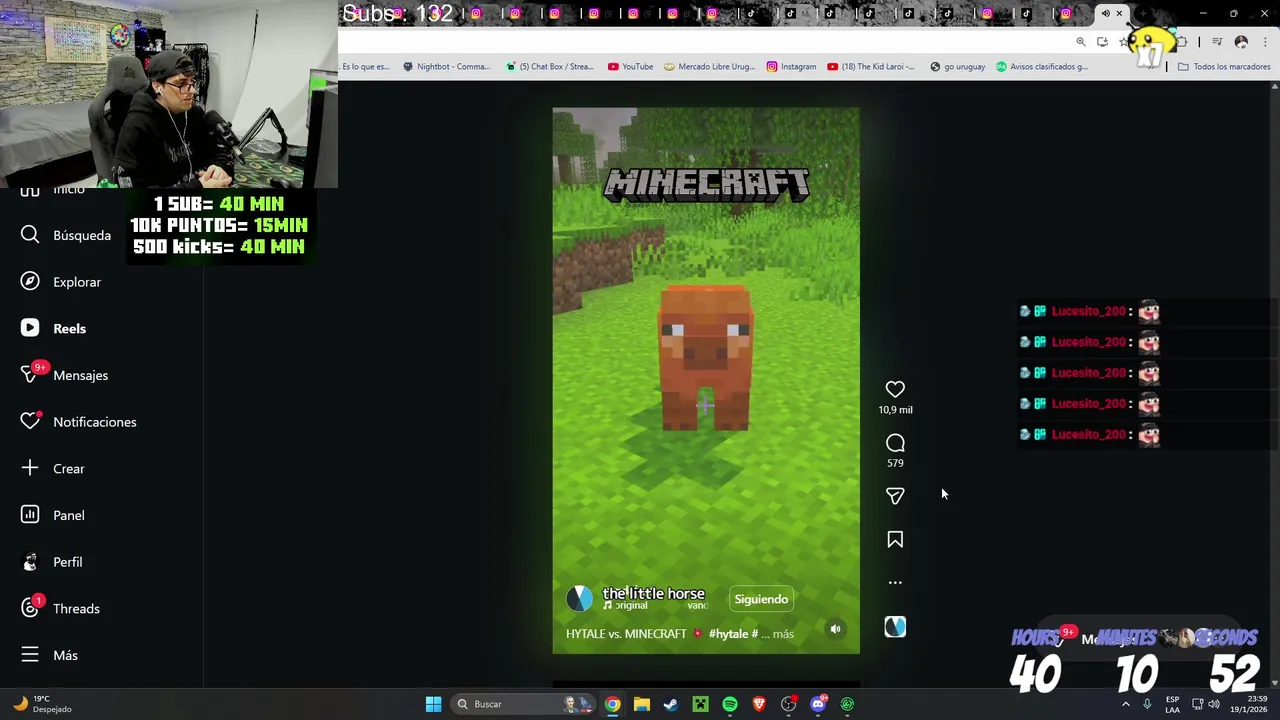Share the reel via the paper-plane icon
The width and height of the screenshot is (1280, 720).
tap(895, 496)
